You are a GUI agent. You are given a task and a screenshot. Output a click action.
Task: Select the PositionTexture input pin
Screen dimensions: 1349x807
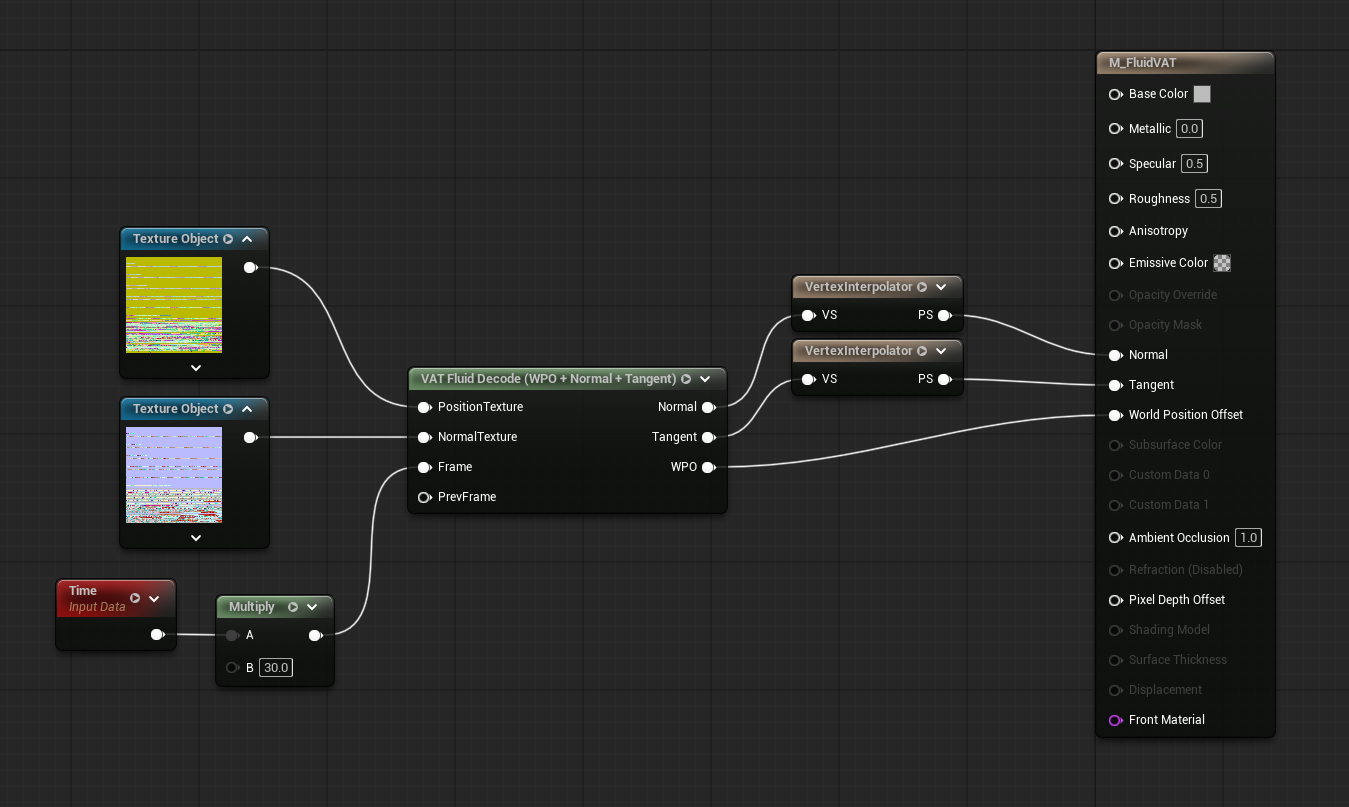click(424, 407)
